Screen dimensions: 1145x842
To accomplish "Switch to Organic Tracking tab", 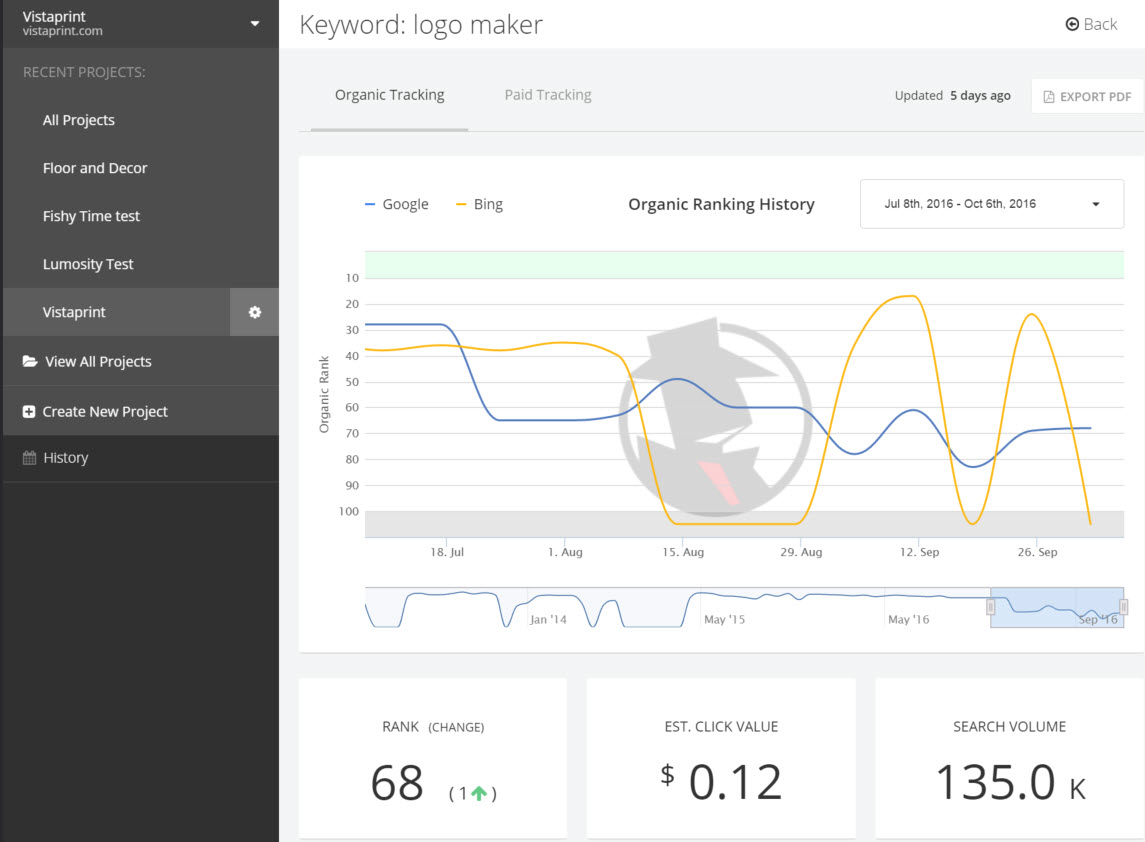I will point(389,95).
